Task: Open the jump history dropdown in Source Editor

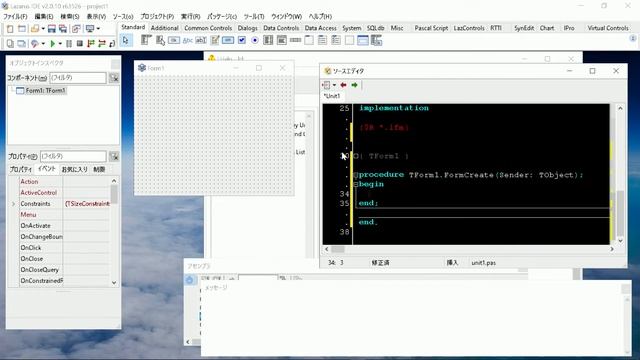Action: tap(334, 85)
